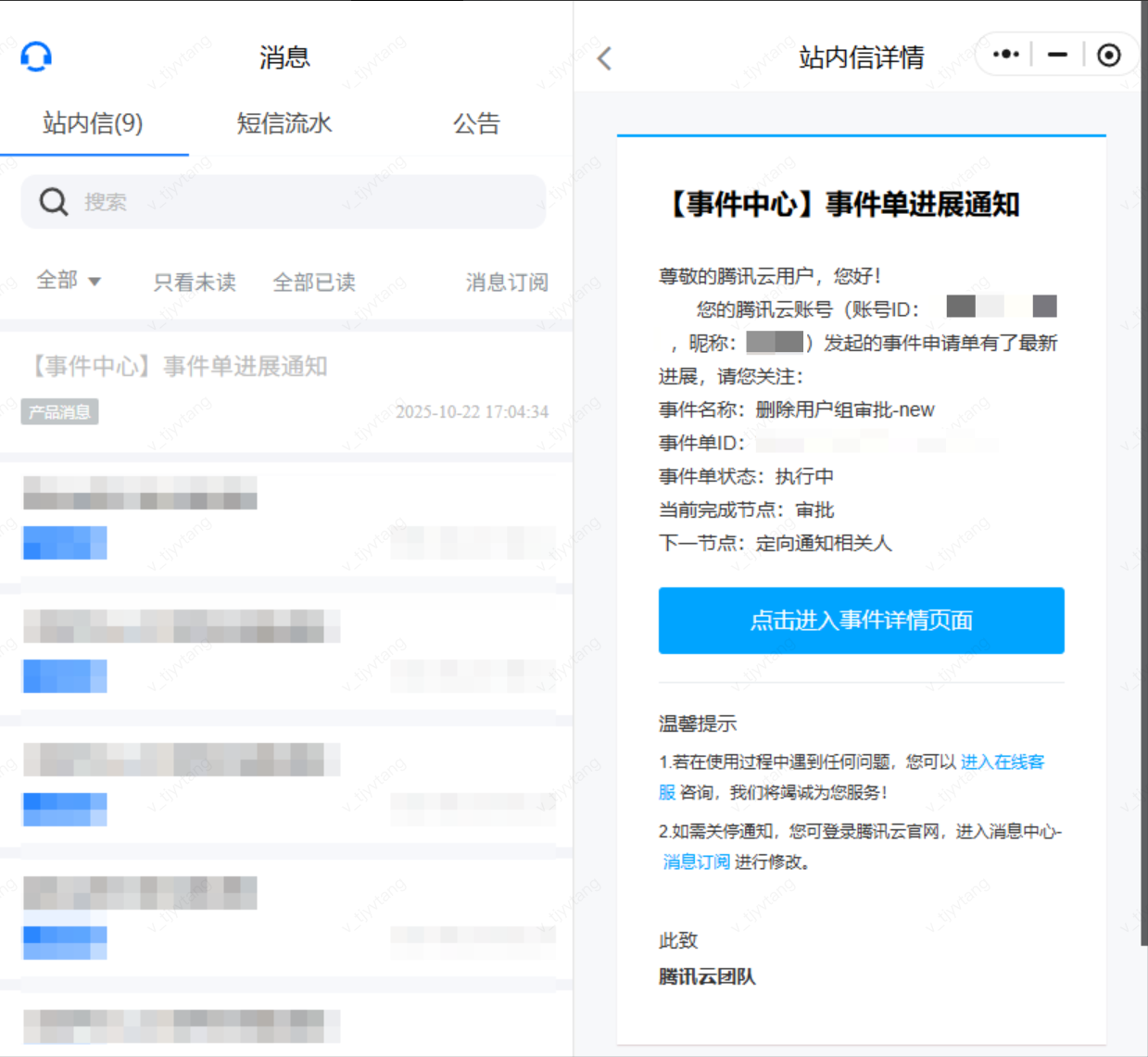Minimize the mini program with the dash icon
Viewport: 1148px width, 1057px height.
click(1057, 55)
